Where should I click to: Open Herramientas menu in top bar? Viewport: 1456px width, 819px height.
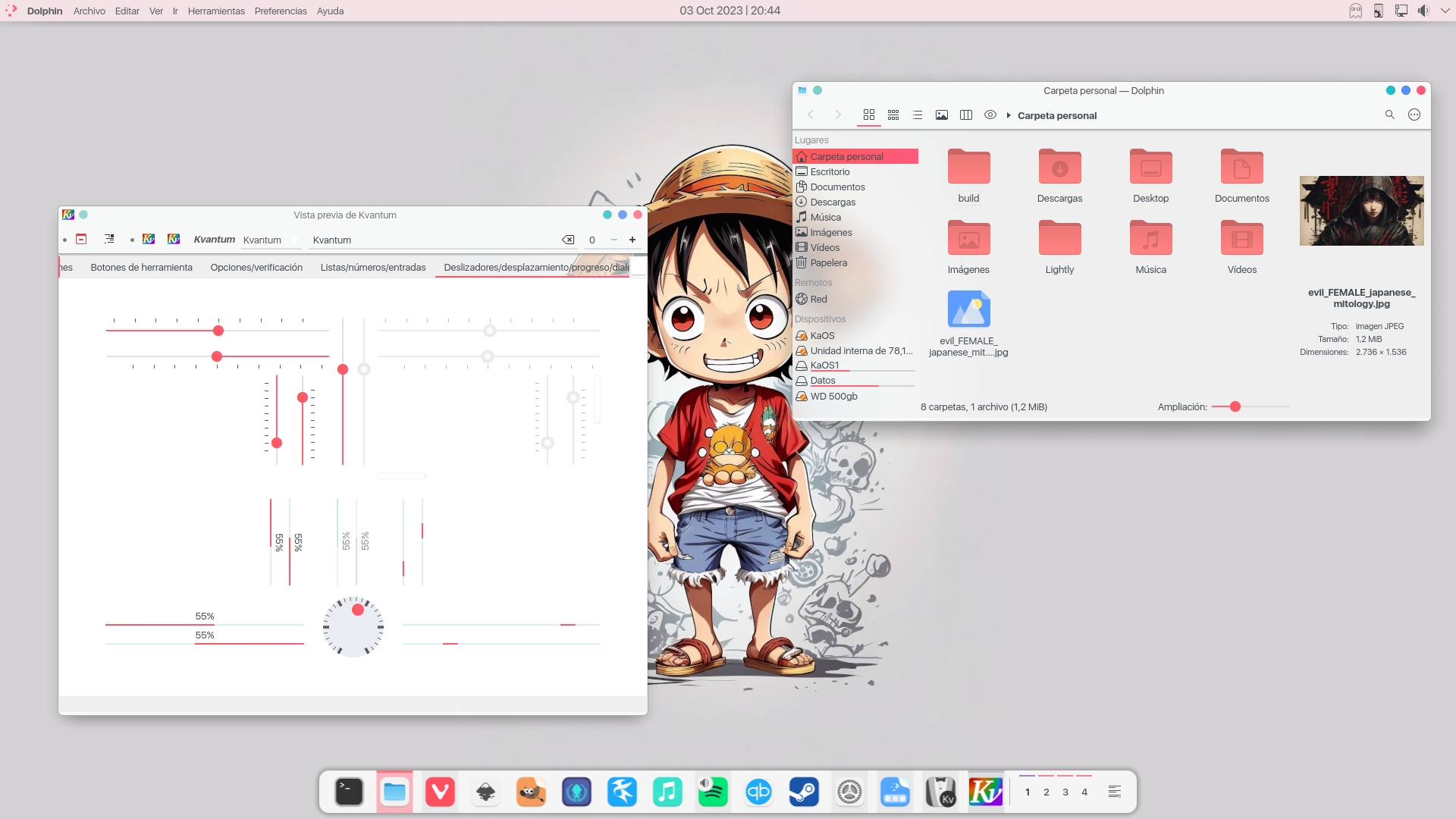(x=216, y=11)
